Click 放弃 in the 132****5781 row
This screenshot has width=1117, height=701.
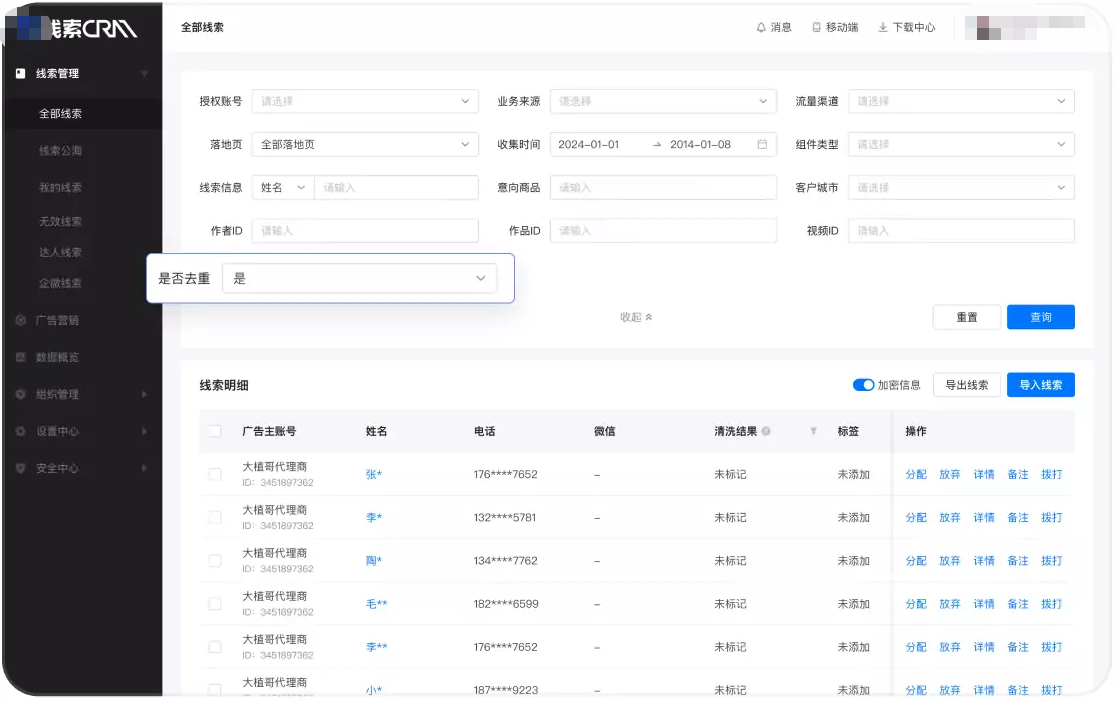pos(950,517)
